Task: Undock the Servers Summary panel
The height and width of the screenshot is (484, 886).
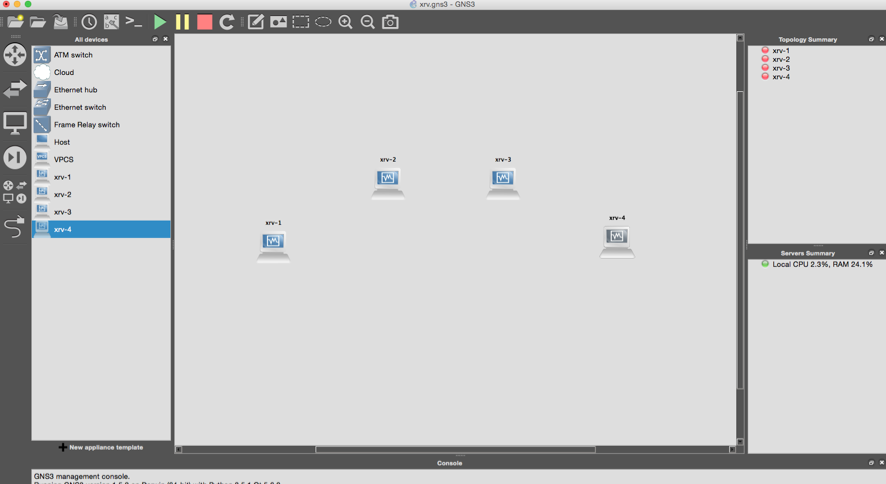Action: (x=871, y=252)
